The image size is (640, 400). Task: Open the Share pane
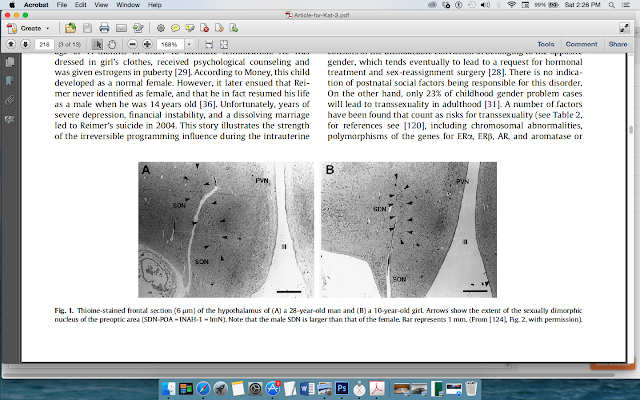pos(618,44)
